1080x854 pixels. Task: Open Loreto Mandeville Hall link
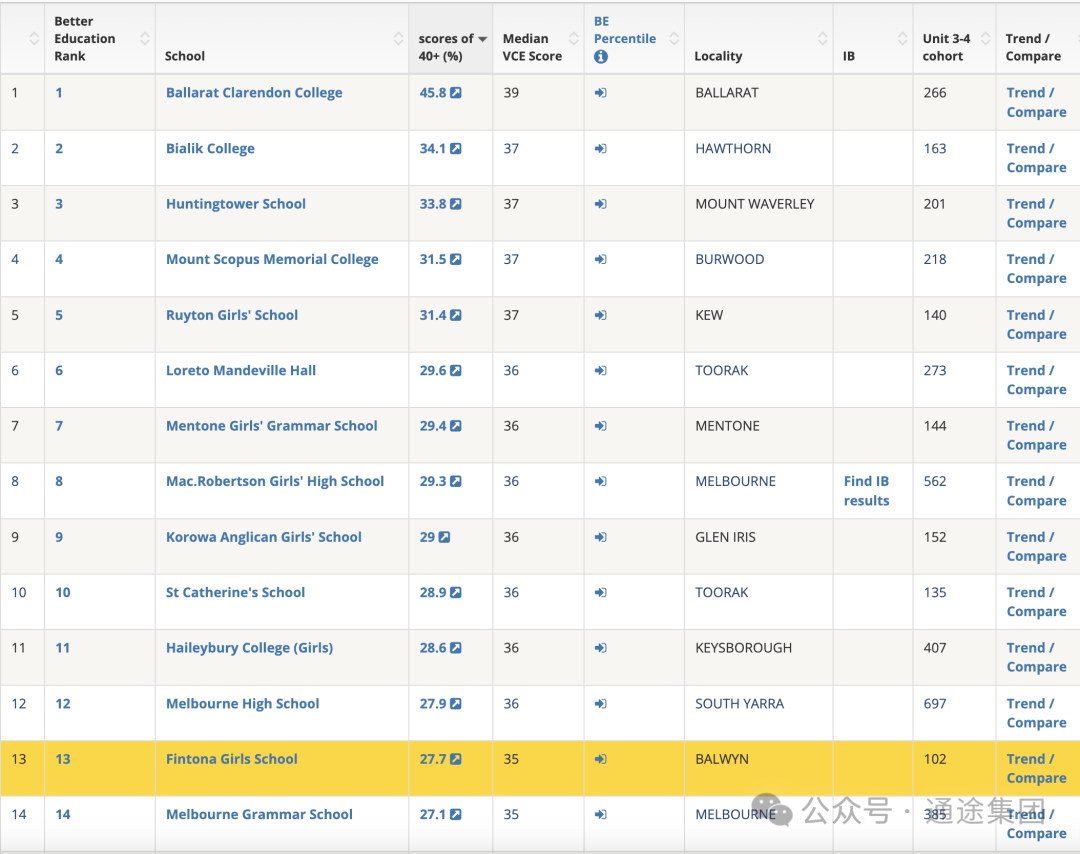tap(241, 371)
